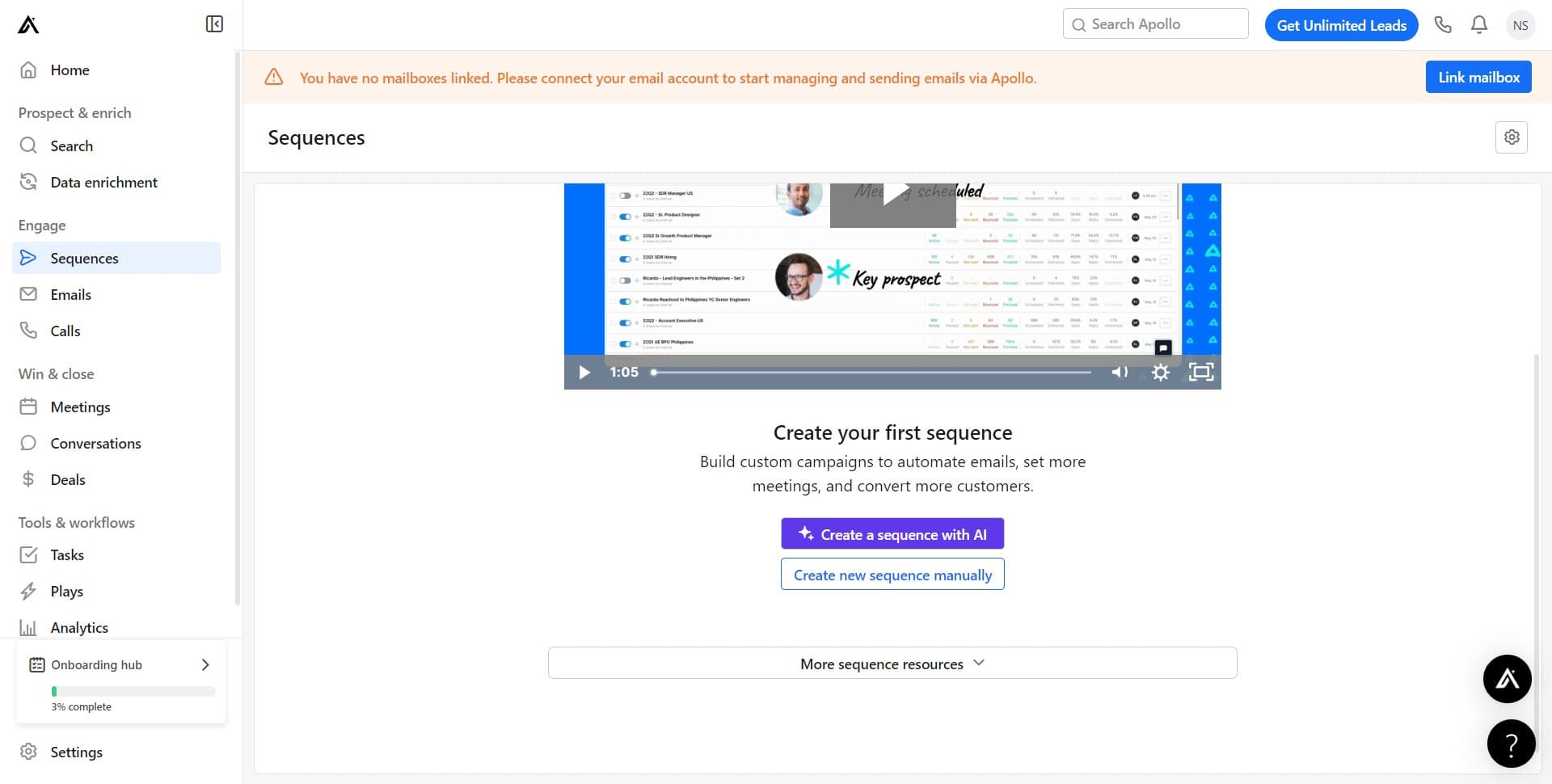1552x784 pixels.
Task: Expand More sequence resources
Action: (x=892, y=663)
